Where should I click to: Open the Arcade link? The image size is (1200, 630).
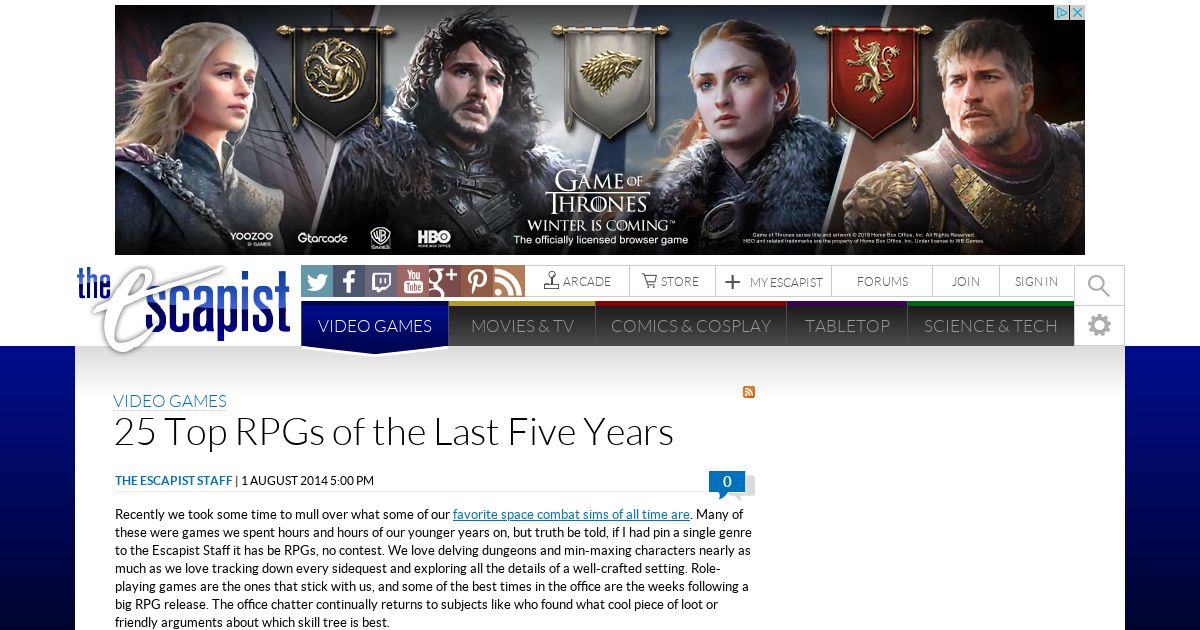tap(577, 281)
